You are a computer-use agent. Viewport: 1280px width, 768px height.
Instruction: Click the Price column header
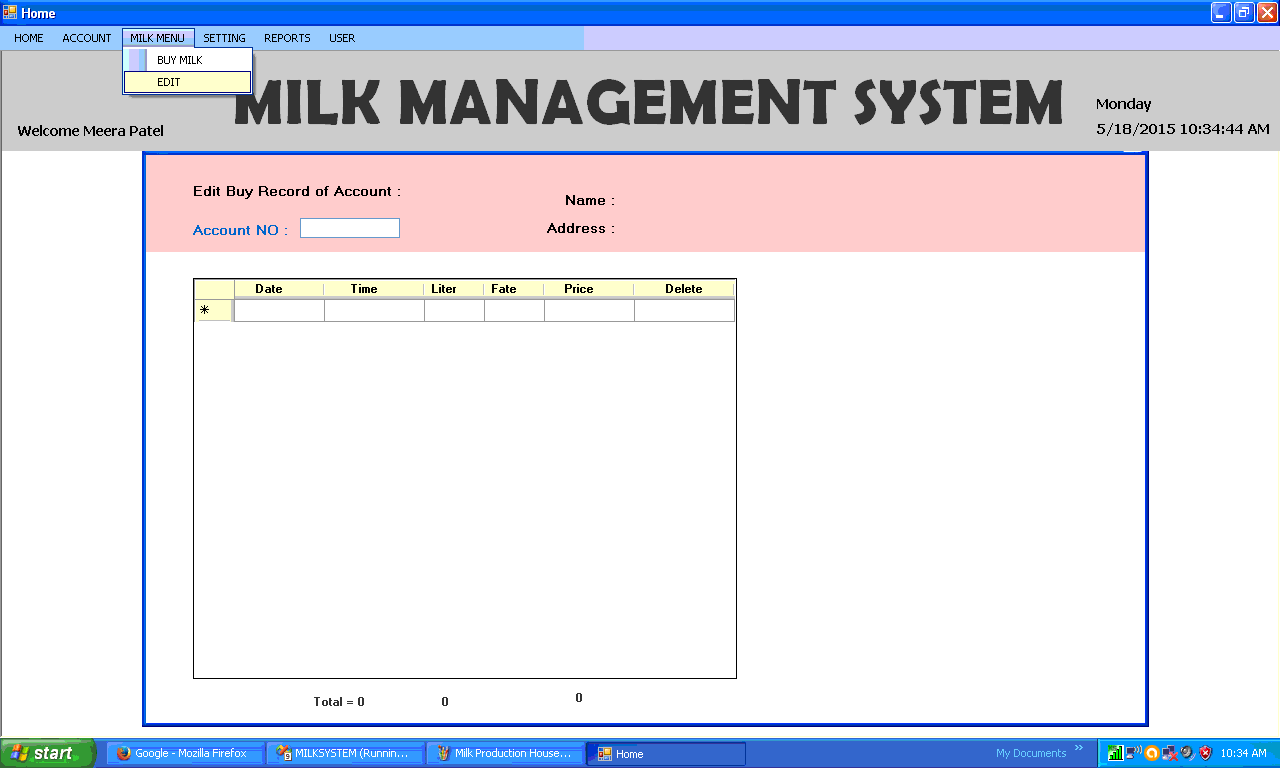click(x=579, y=289)
